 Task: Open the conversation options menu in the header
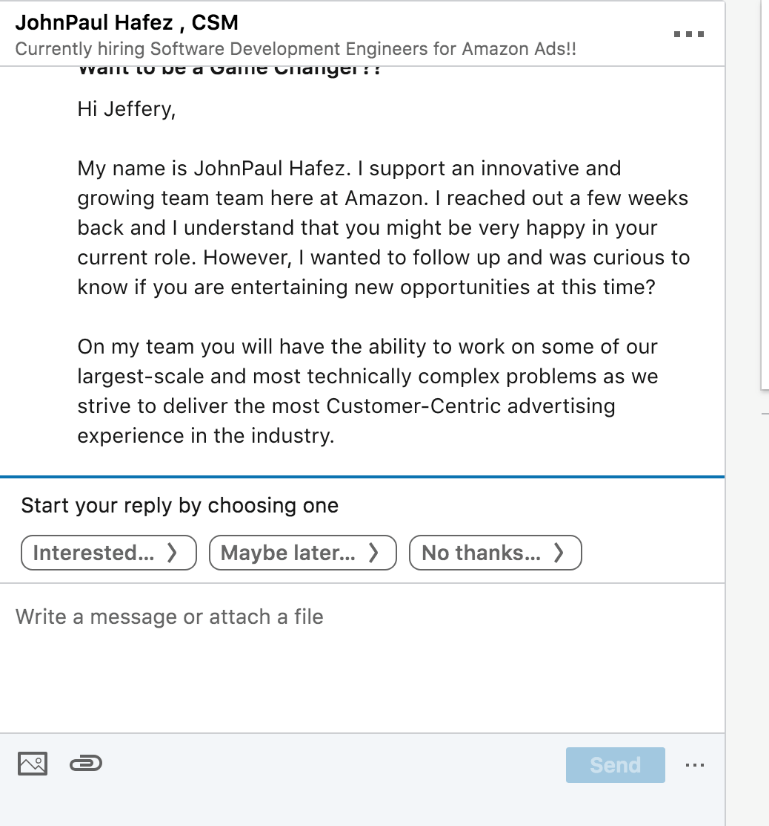click(689, 34)
